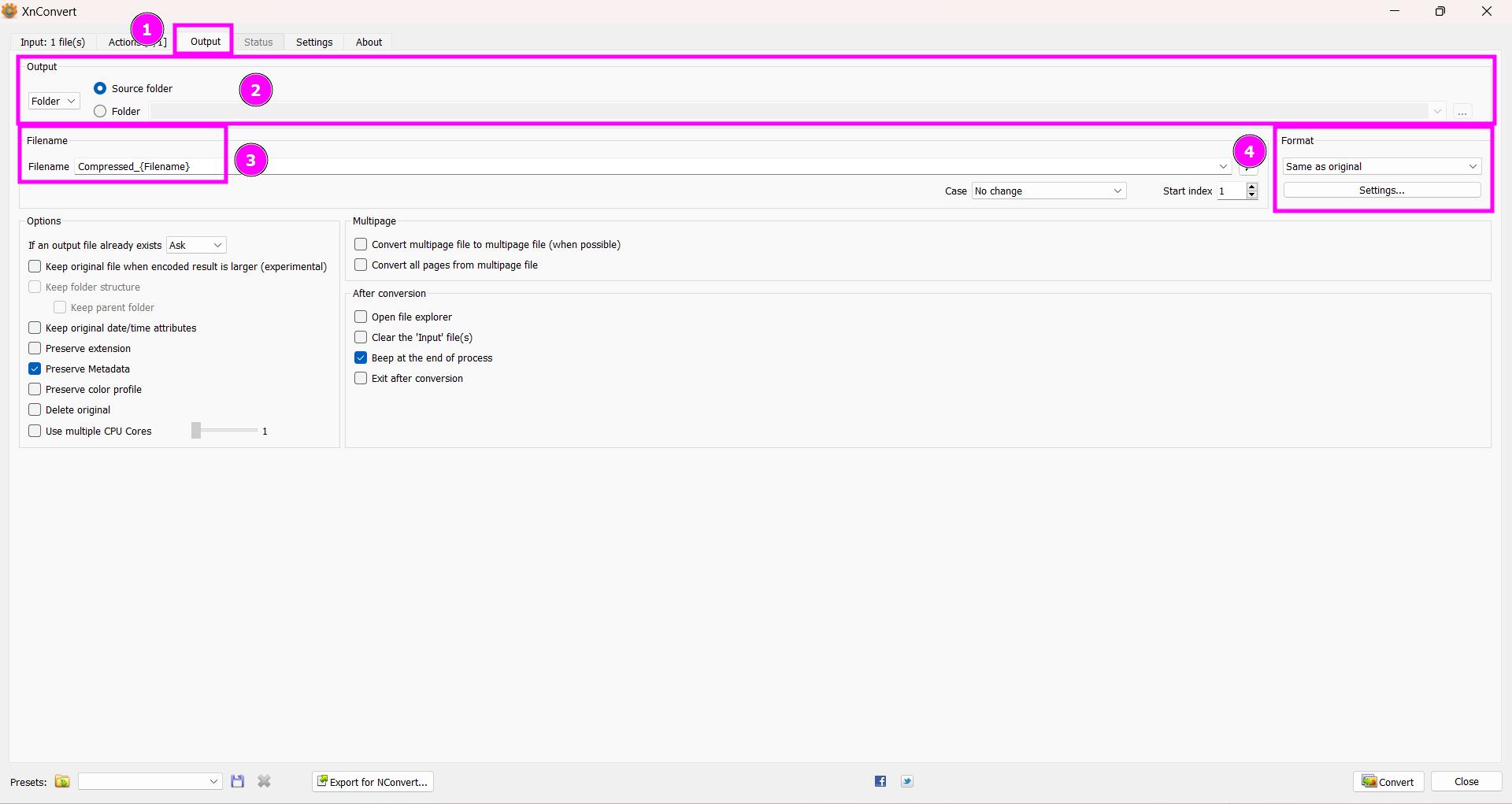Click the Format Settings... button

1382,191
